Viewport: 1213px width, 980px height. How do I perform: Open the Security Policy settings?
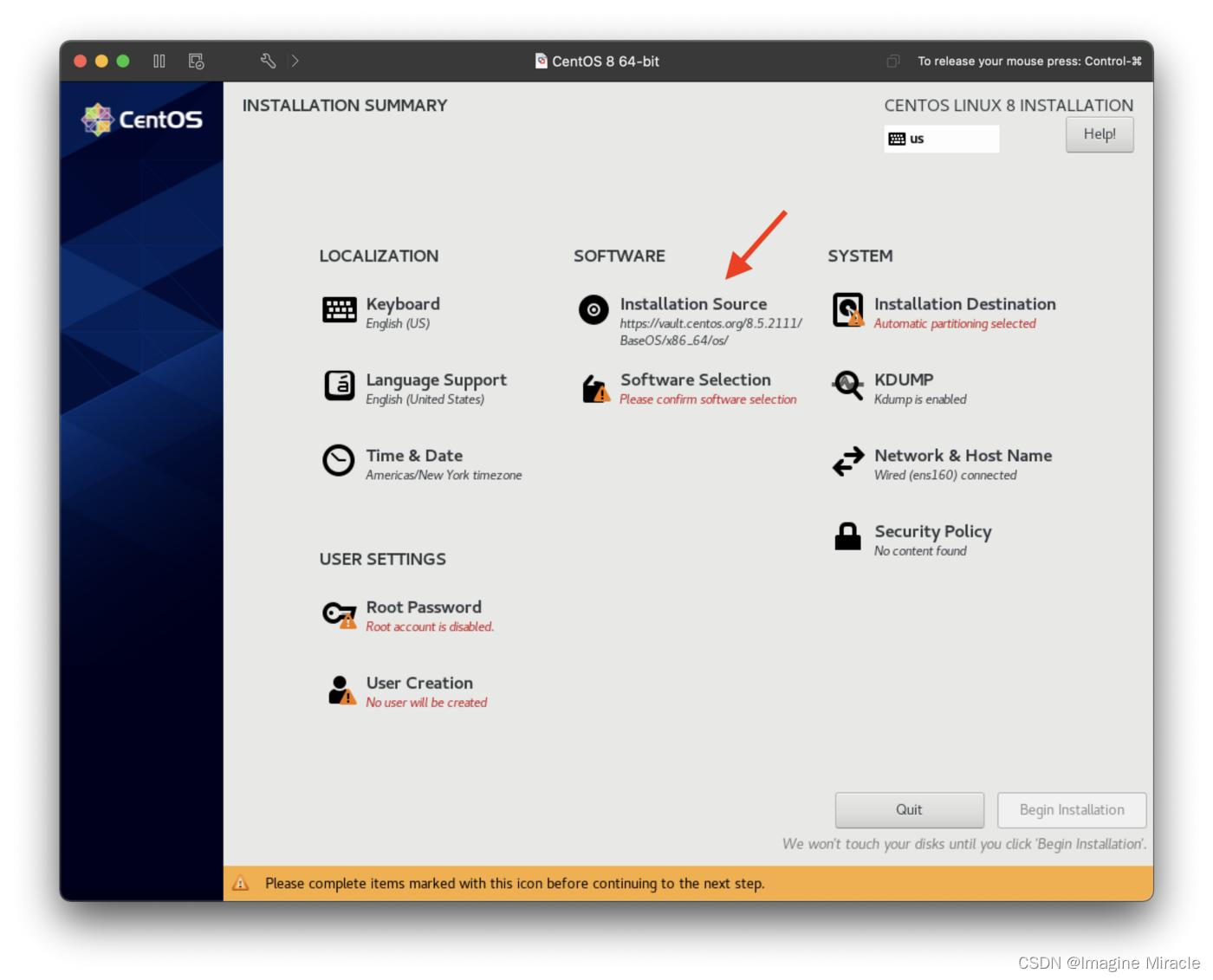pyautogui.click(x=932, y=531)
